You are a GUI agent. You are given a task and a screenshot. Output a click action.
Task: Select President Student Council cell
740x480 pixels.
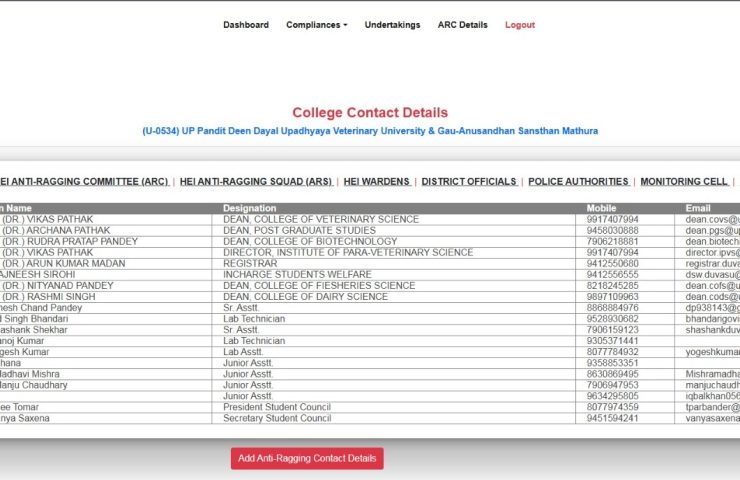coord(394,407)
